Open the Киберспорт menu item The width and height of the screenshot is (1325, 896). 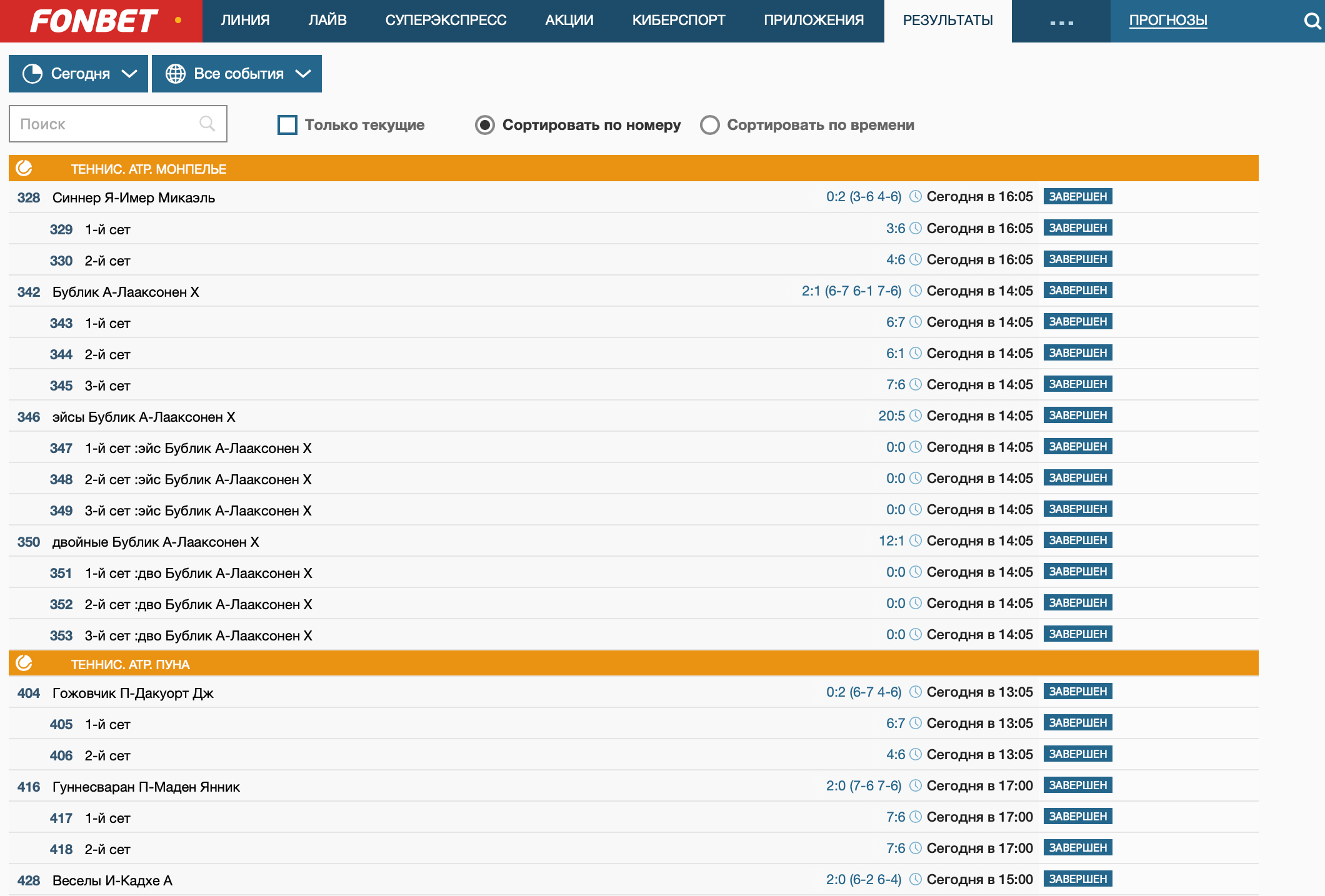[x=678, y=21]
